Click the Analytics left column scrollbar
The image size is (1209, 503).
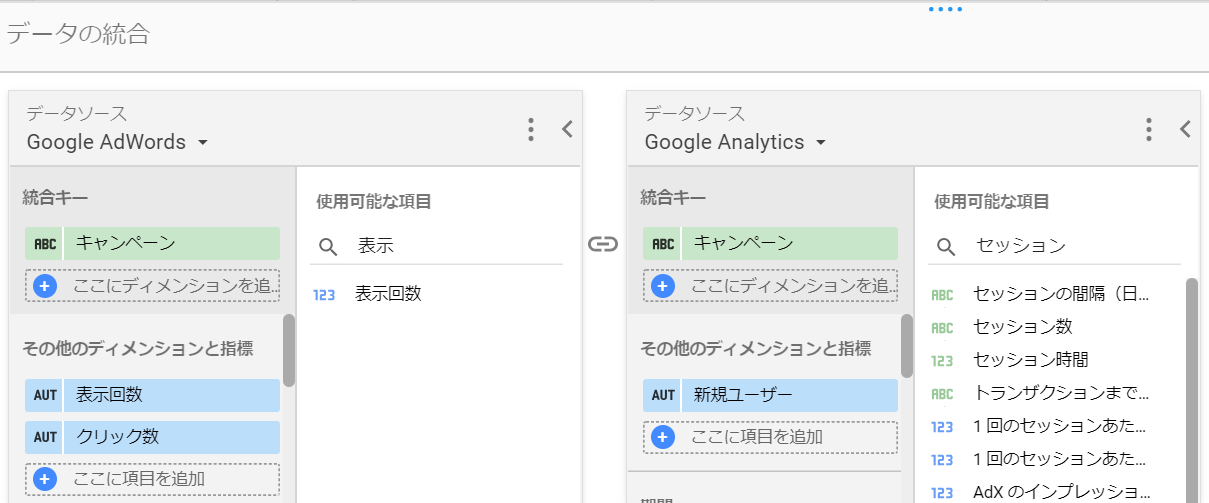(907, 346)
